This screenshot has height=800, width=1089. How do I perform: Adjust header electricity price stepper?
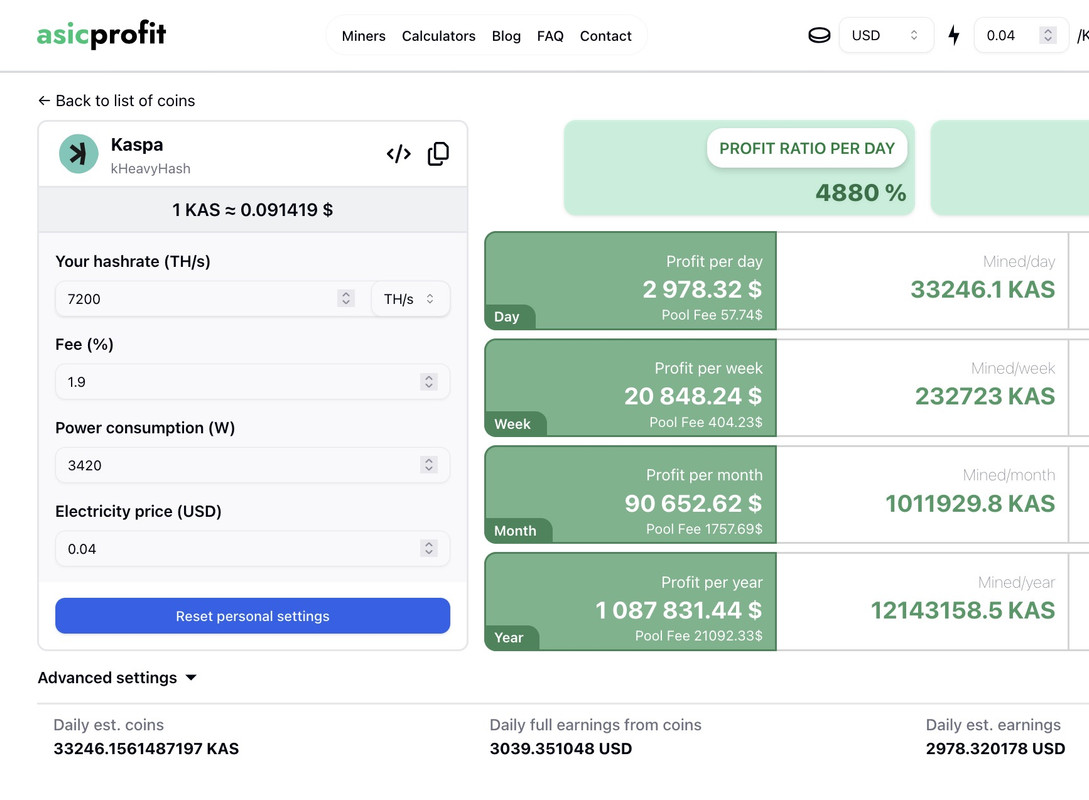tap(1047, 35)
